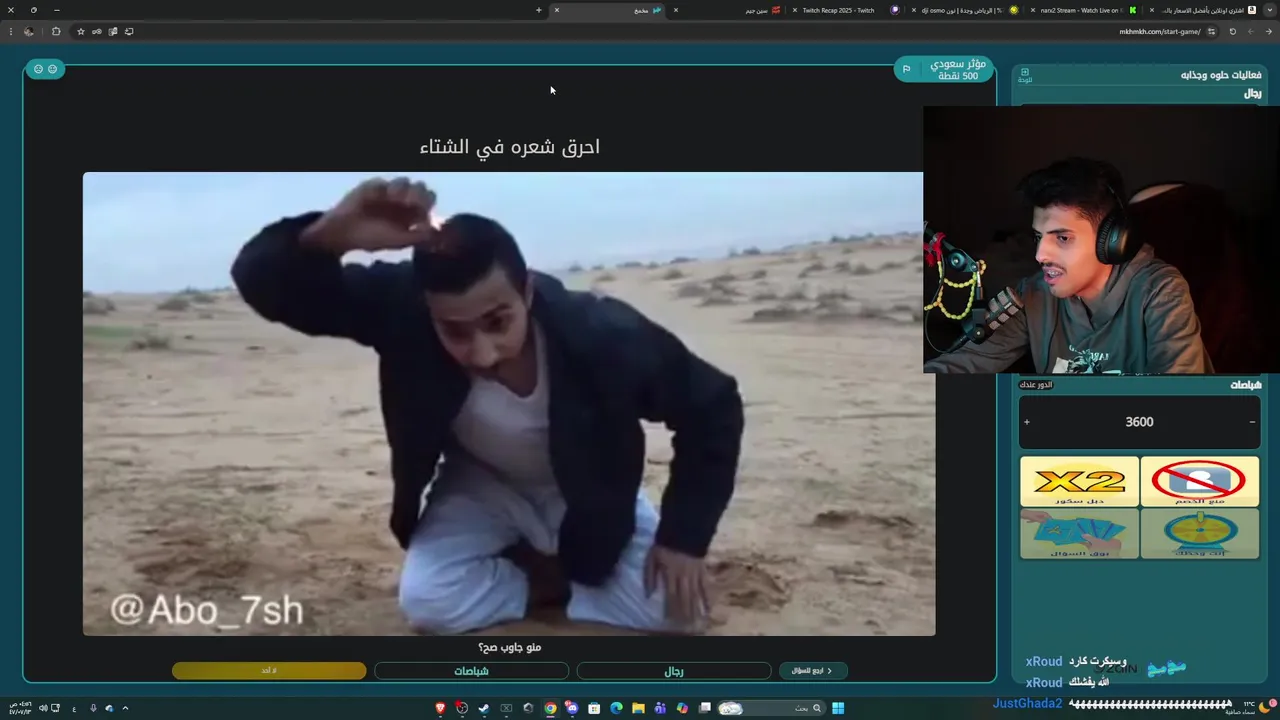Open Google Chrome from the taskbar
Viewport: 1280px width, 720px height.
(x=550, y=708)
